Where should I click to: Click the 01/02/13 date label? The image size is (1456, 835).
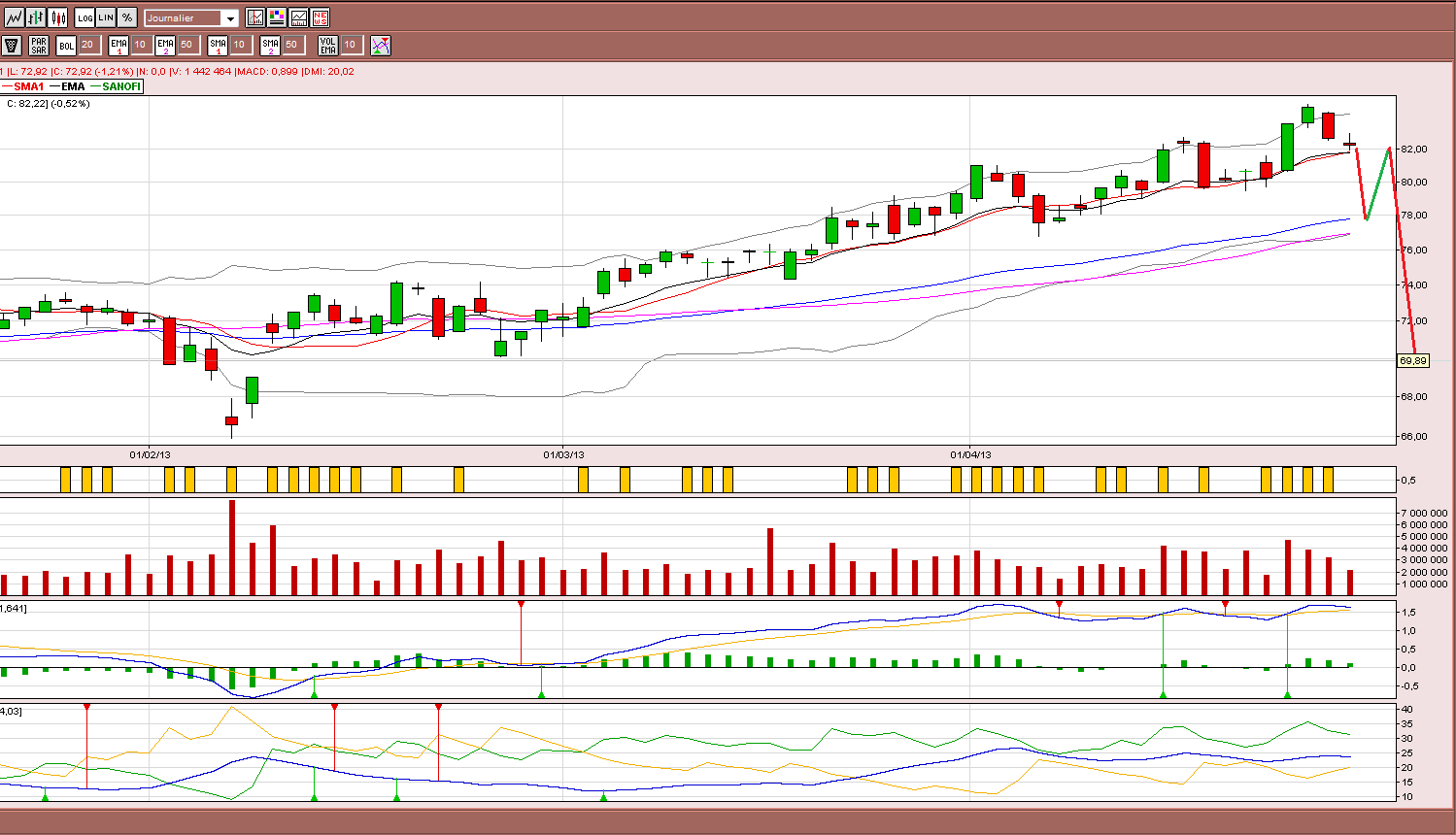click(x=150, y=454)
